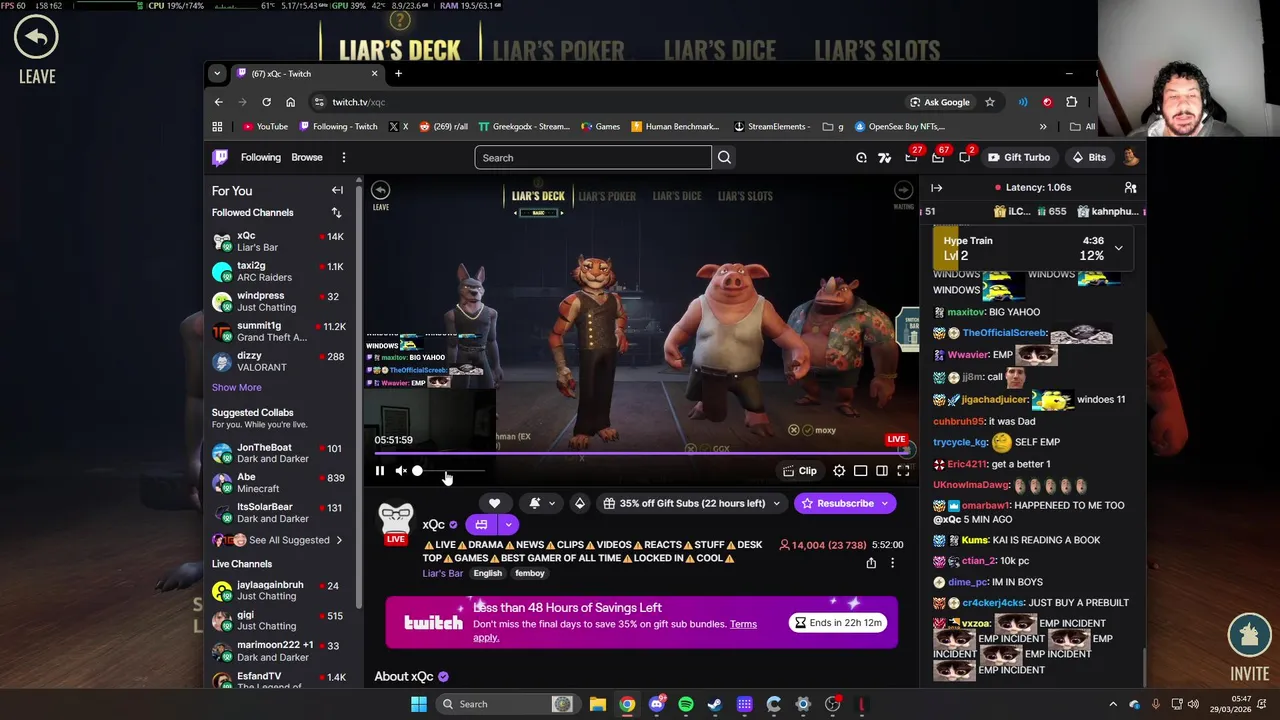Image resolution: width=1280 pixels, height=720 pixels.
Task: Open the dropdown next to the purple collab button
Action: point(508,524)
